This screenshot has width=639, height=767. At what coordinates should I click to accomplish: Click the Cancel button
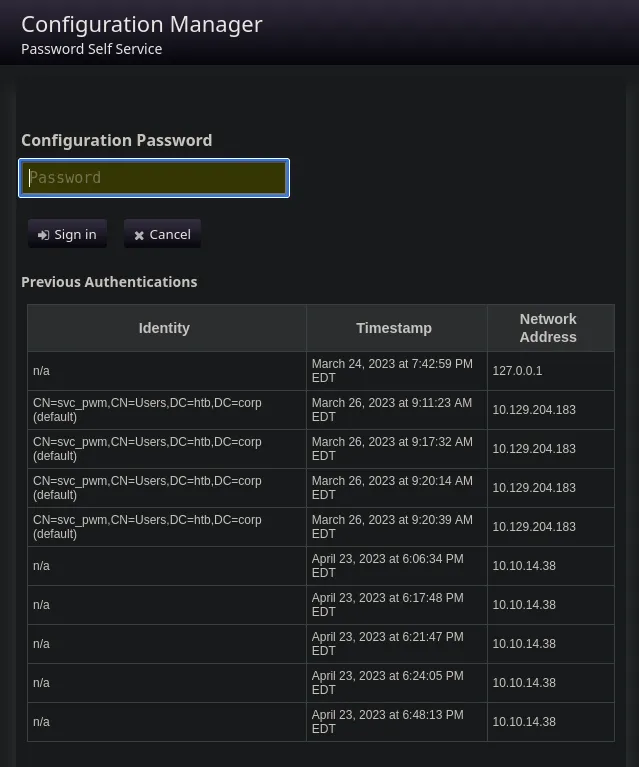[x=162, y=234]
